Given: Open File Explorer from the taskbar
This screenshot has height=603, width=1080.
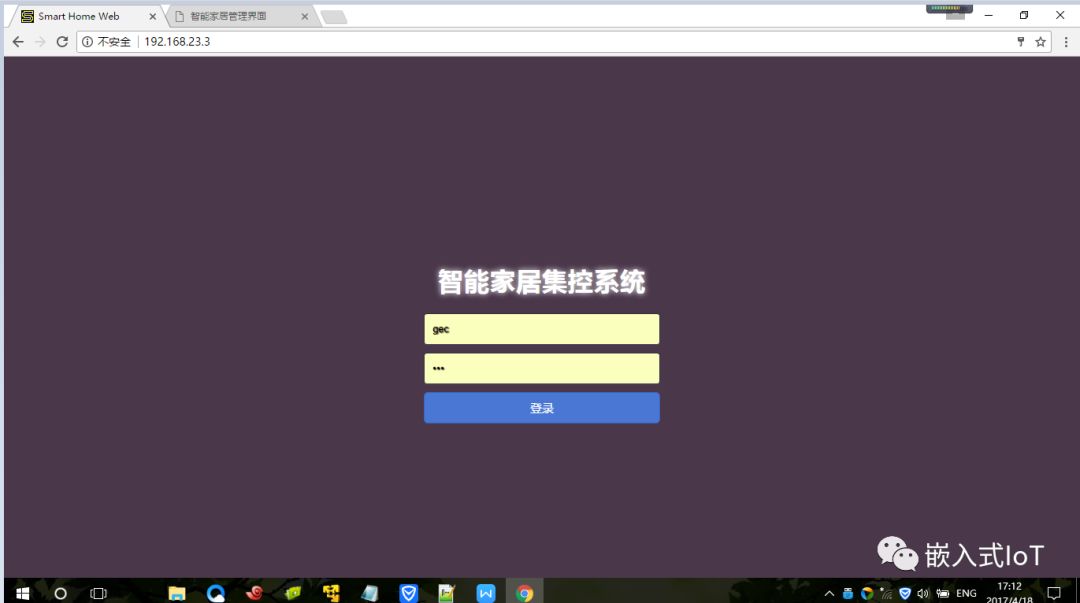Looking at the screenshot, I should click(x=177, y=593).
